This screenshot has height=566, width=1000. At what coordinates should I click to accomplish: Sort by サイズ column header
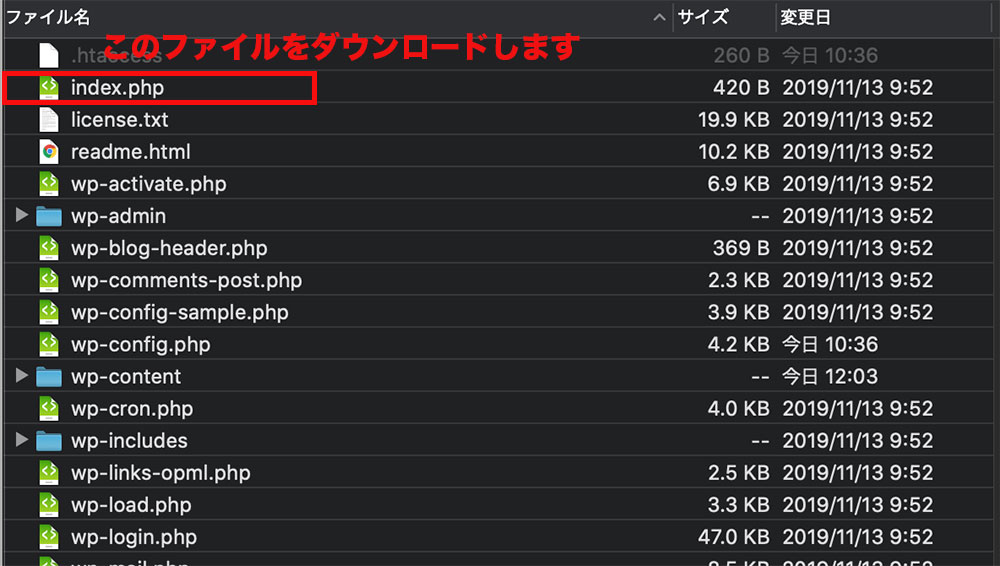[703, 17]
